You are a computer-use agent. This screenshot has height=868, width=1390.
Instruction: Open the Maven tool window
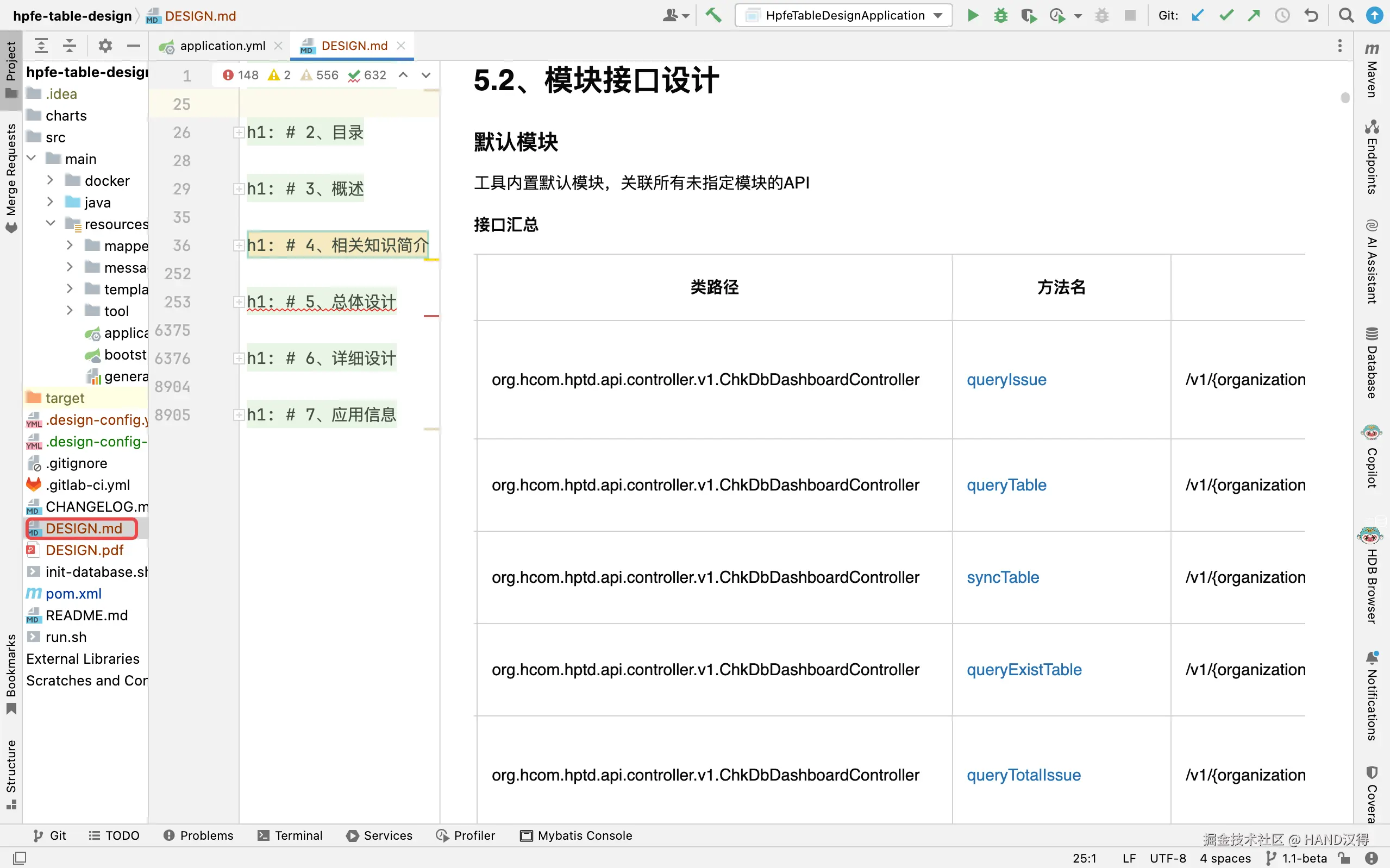(x=1372, y=72)
